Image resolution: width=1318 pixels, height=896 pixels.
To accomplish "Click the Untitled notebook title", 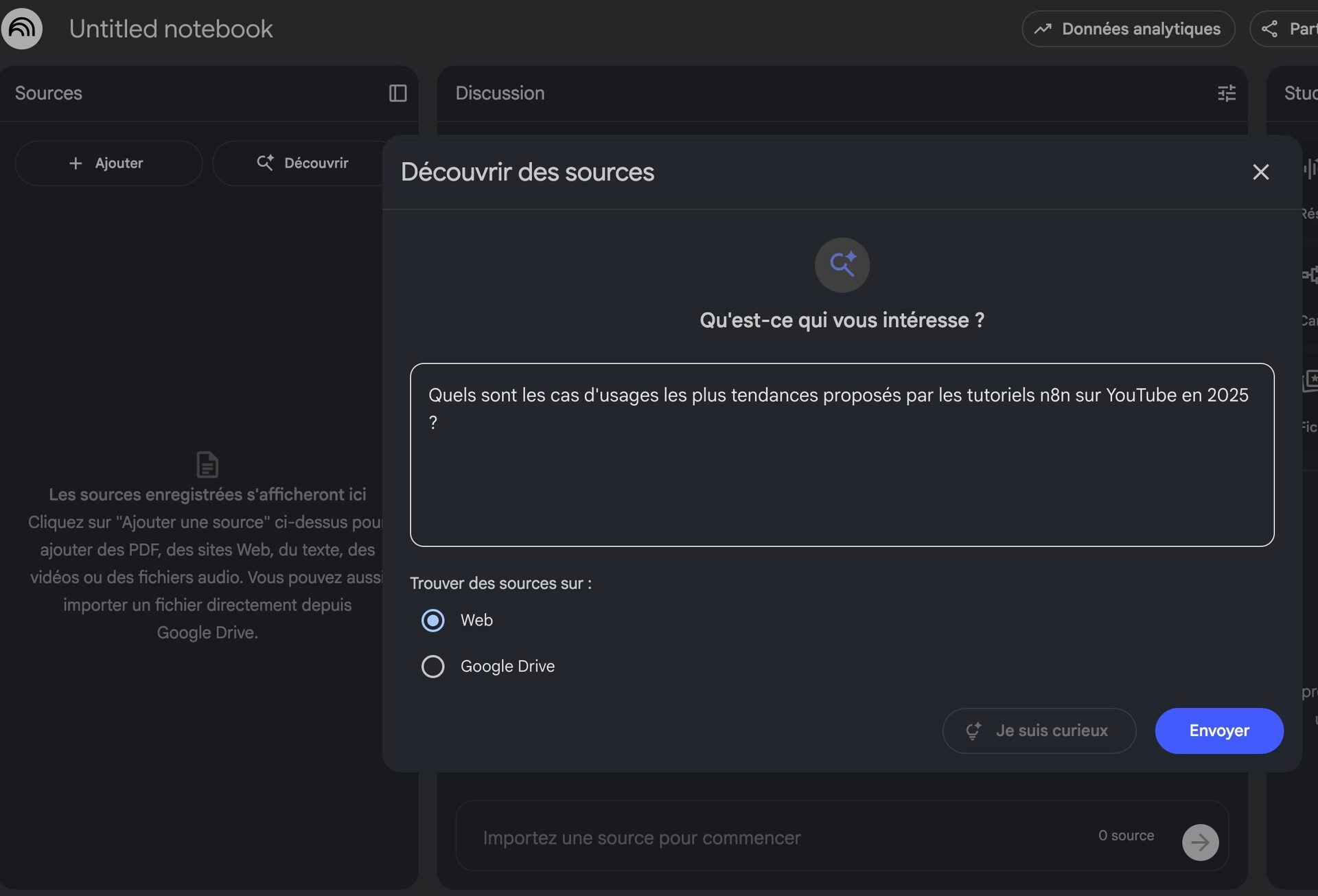I will click(171, 29).
